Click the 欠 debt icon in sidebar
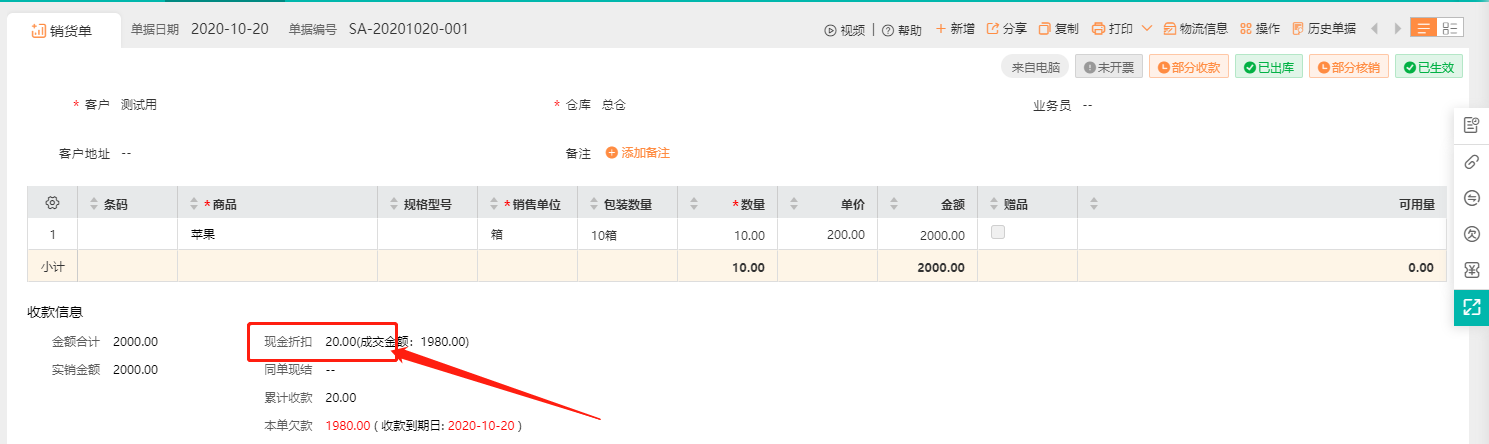1489x444 pixels. tap(1471, 234)
